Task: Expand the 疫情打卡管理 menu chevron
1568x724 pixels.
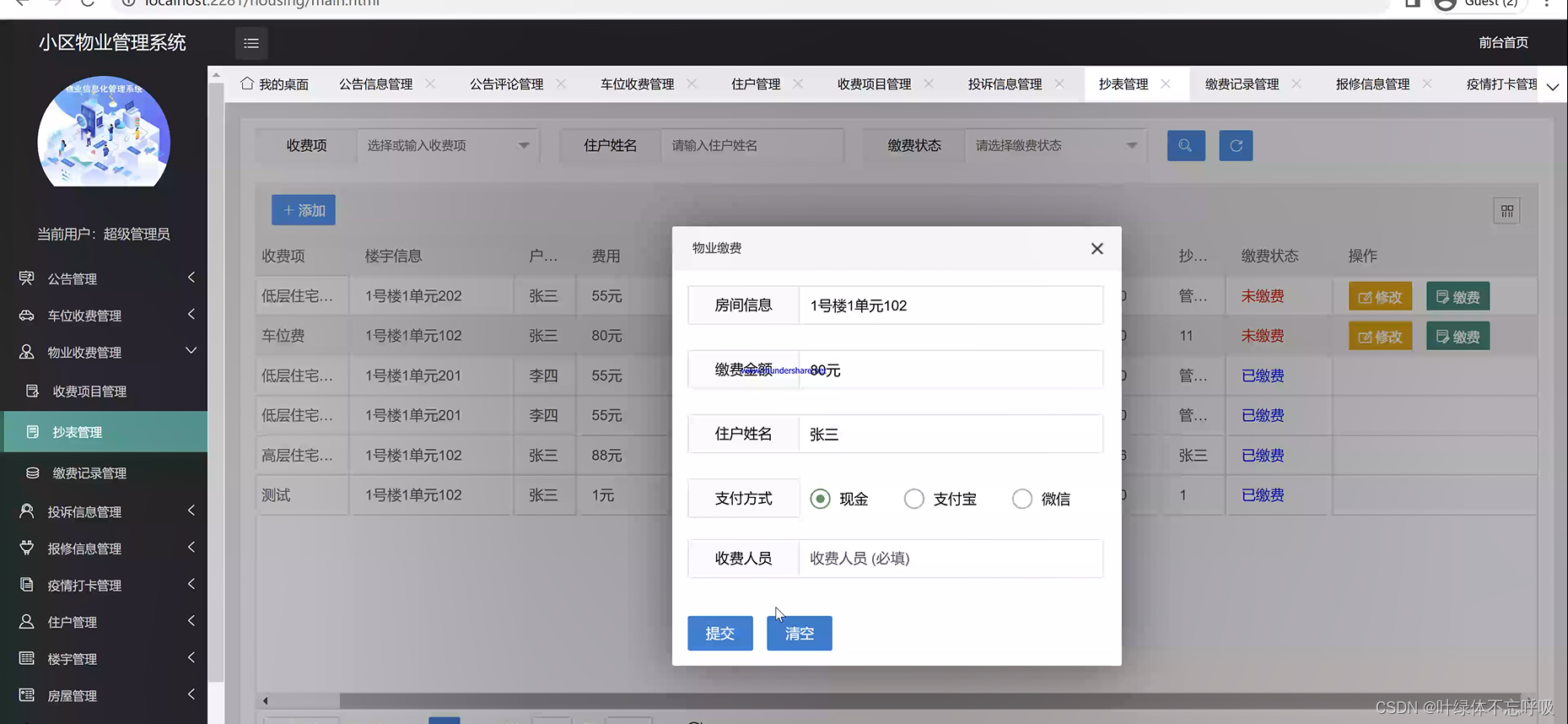Action: point(191,584)
